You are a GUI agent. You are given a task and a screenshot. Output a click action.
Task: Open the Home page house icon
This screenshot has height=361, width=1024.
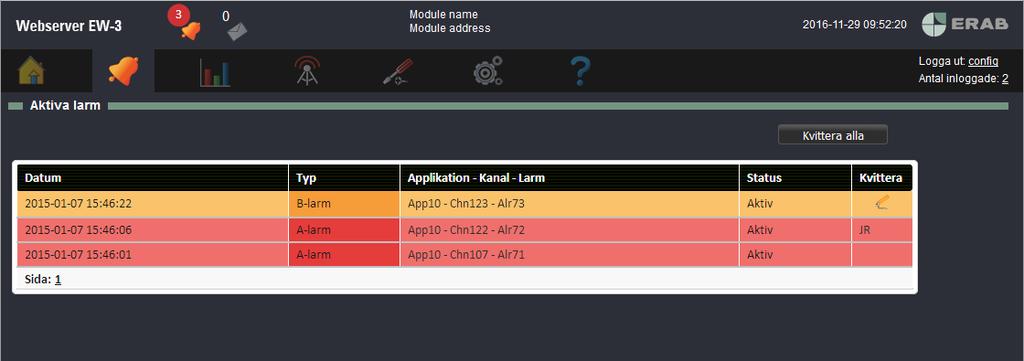point(31,71)
